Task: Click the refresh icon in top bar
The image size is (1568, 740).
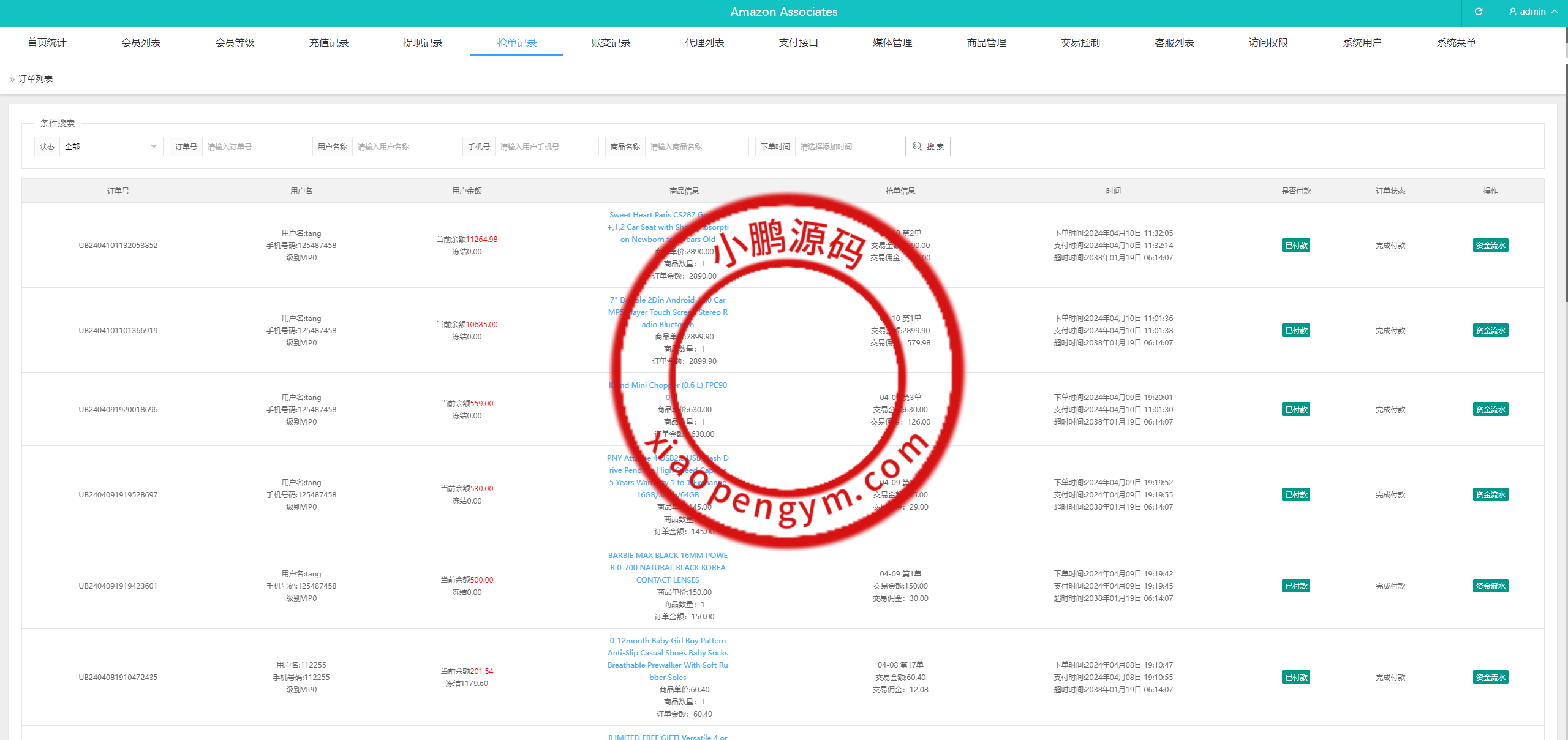Action: [1478, 12]
